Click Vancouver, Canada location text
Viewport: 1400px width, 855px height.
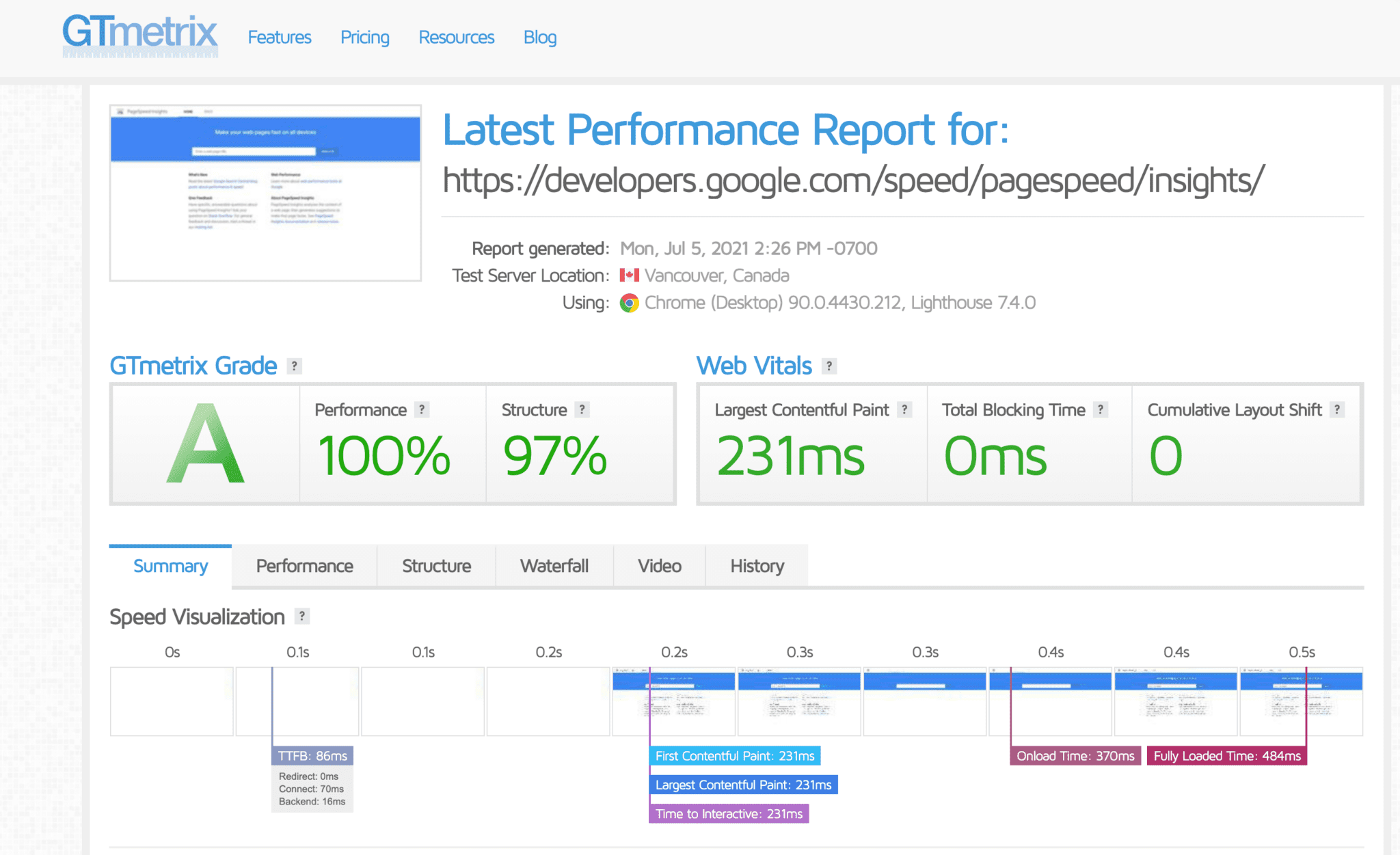716,275
